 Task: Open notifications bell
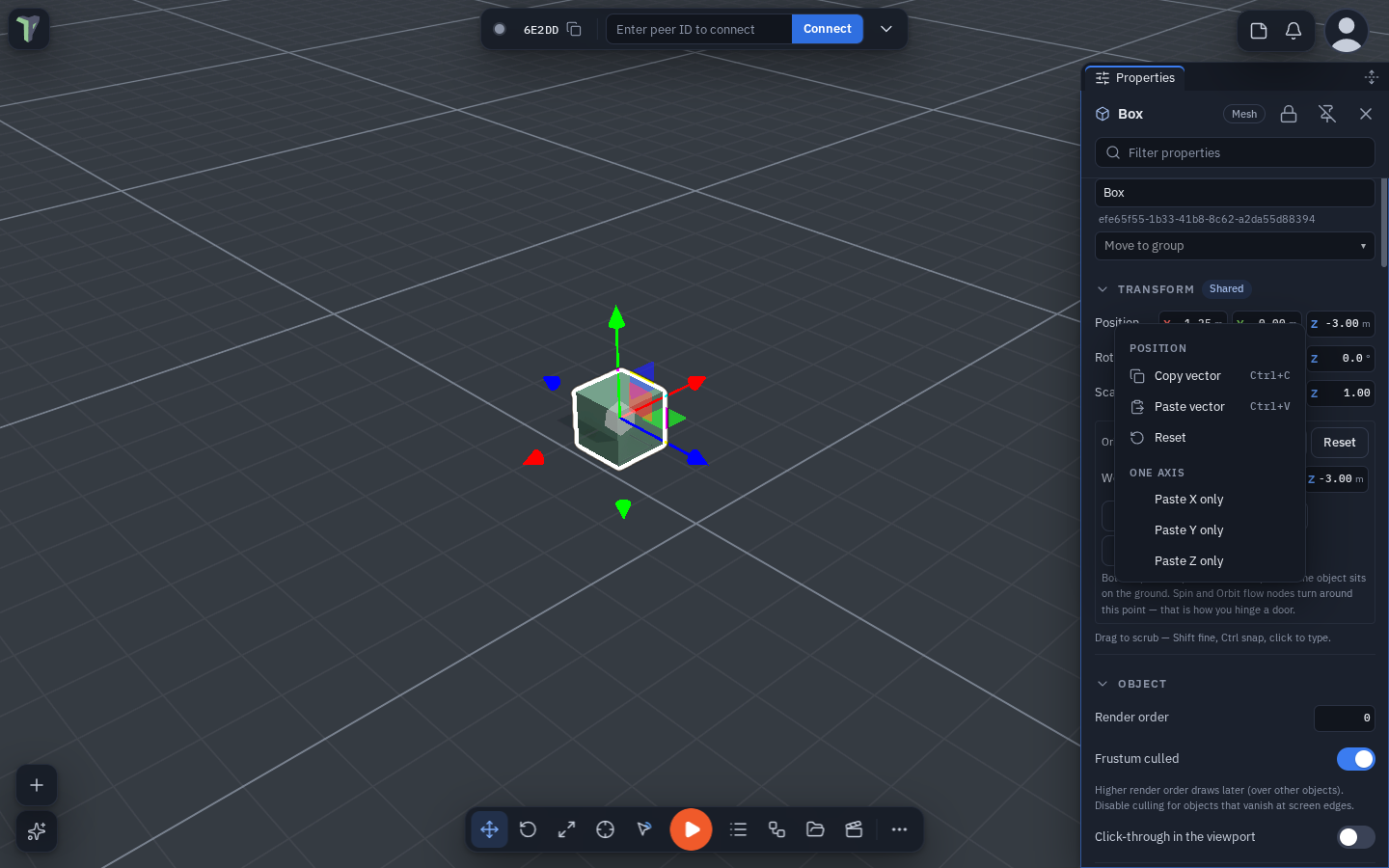(x=1294, y=31)
